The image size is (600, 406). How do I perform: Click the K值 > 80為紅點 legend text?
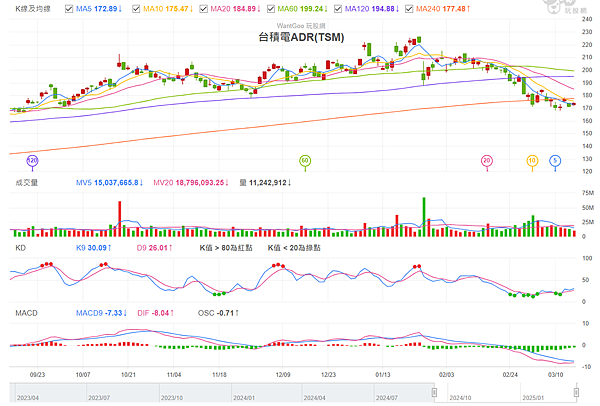click(226, 248)
